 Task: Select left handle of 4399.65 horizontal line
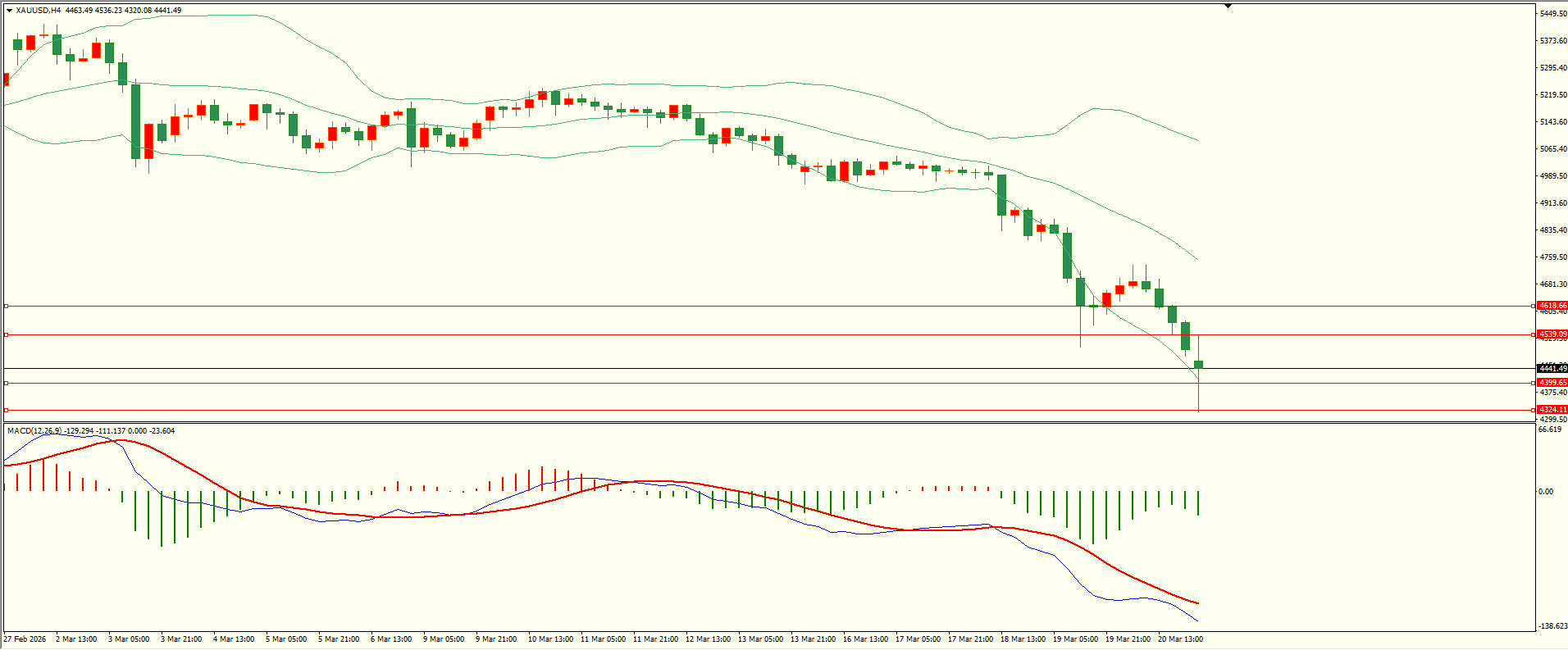pos(7,383)
